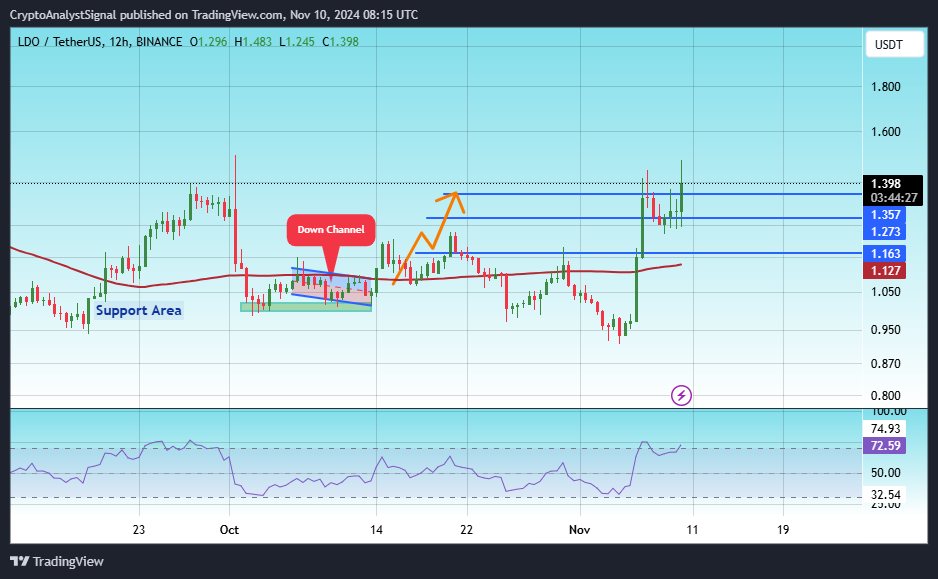938x579 pixels.
Task: Click the current price label 1.398
Action: (887, 184)
